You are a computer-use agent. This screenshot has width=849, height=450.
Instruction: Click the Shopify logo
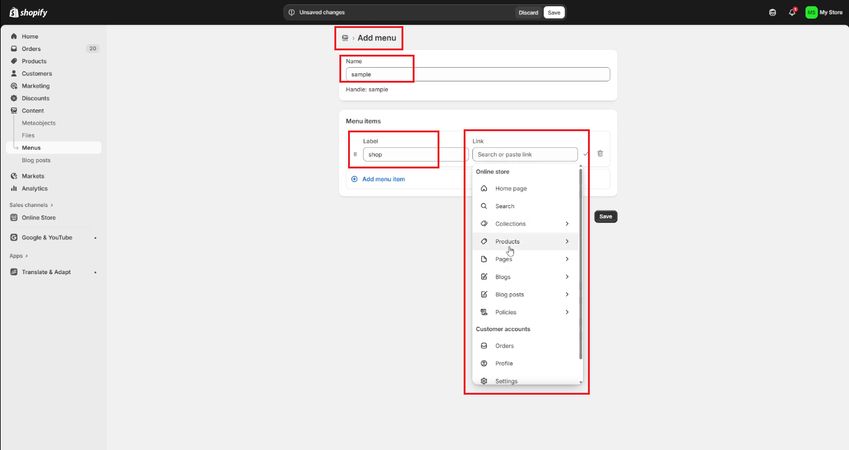(x=28, y=12)
